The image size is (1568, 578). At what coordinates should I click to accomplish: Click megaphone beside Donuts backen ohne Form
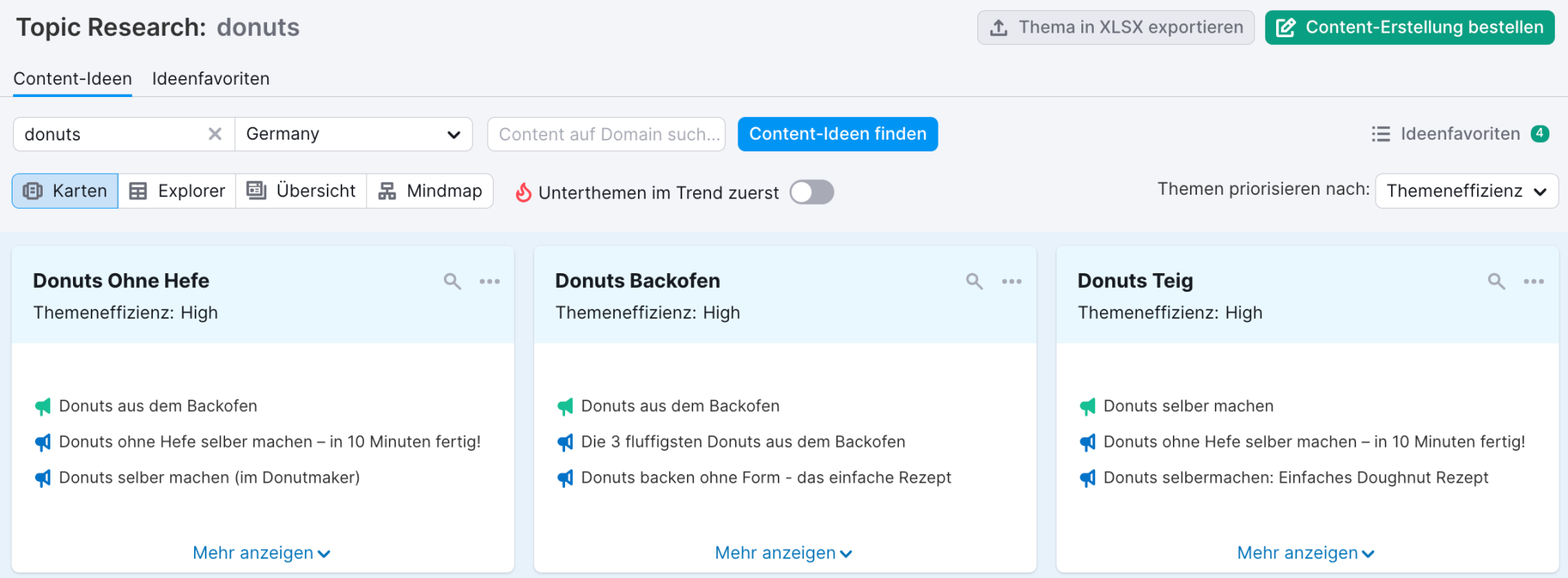coord(565,478)
